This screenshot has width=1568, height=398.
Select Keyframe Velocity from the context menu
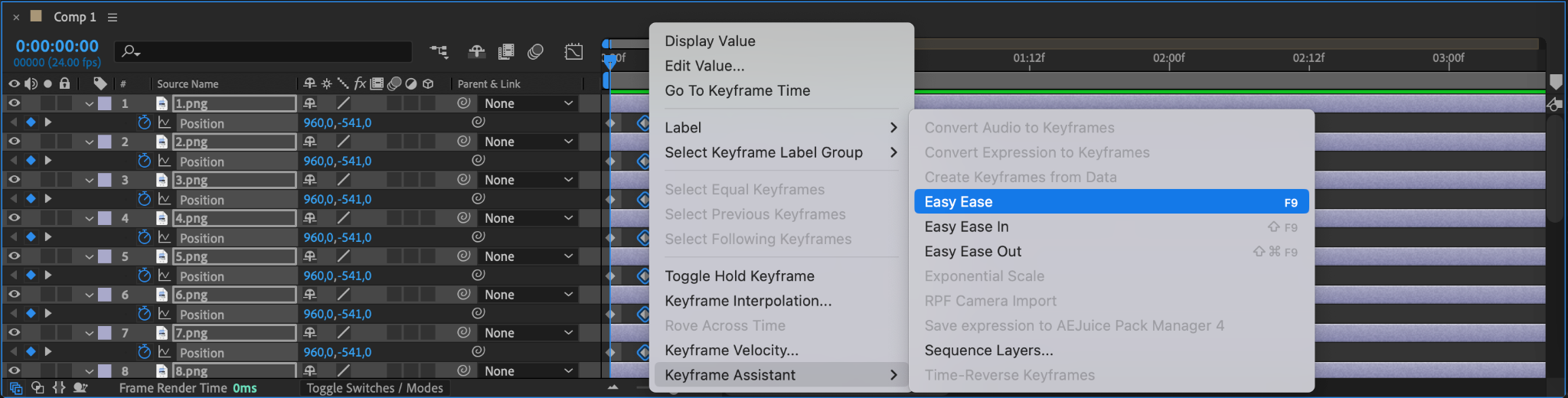click(731, 351)
